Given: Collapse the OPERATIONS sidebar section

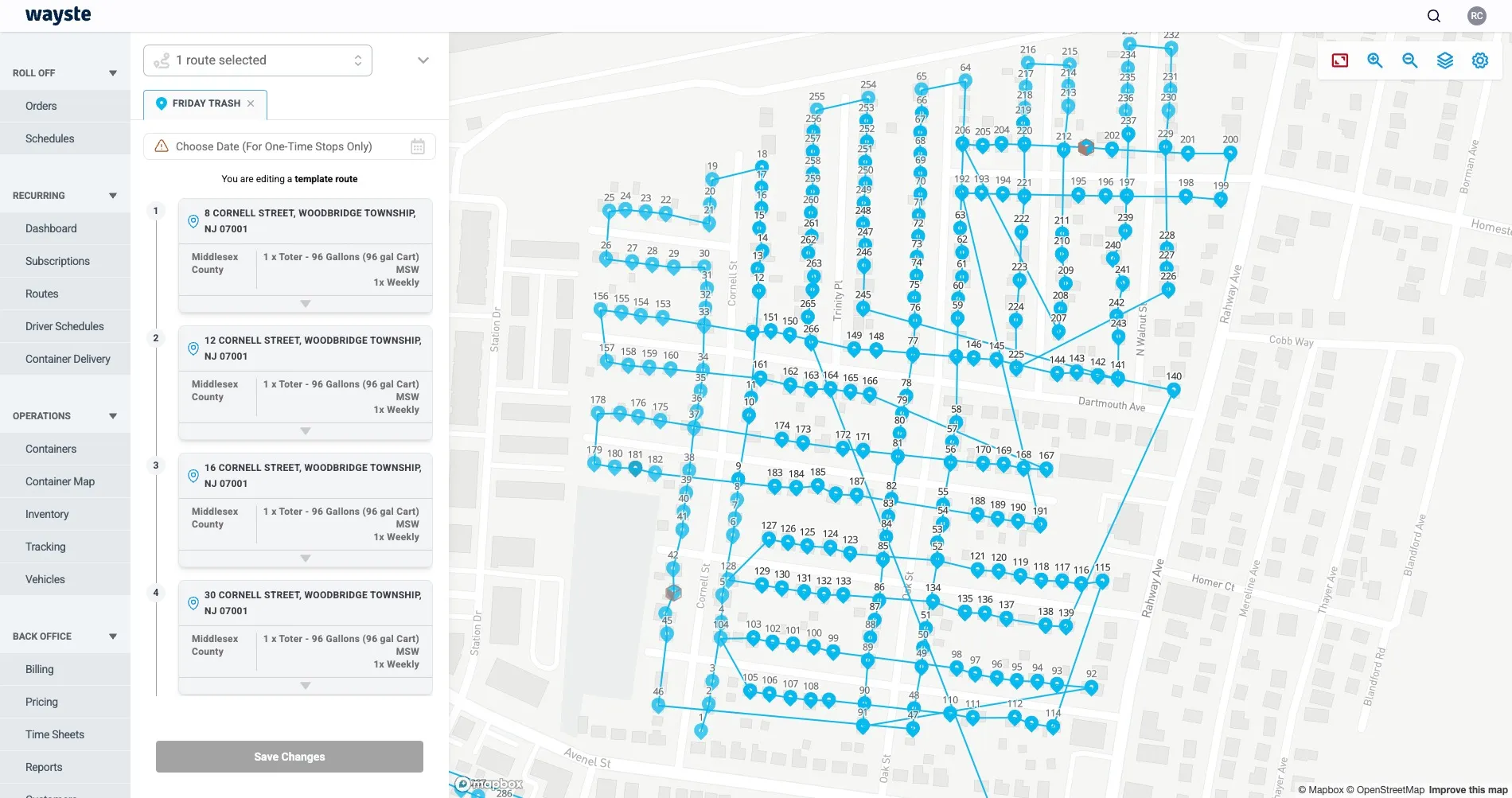Looking at the screenshot, I should [113, 416].
